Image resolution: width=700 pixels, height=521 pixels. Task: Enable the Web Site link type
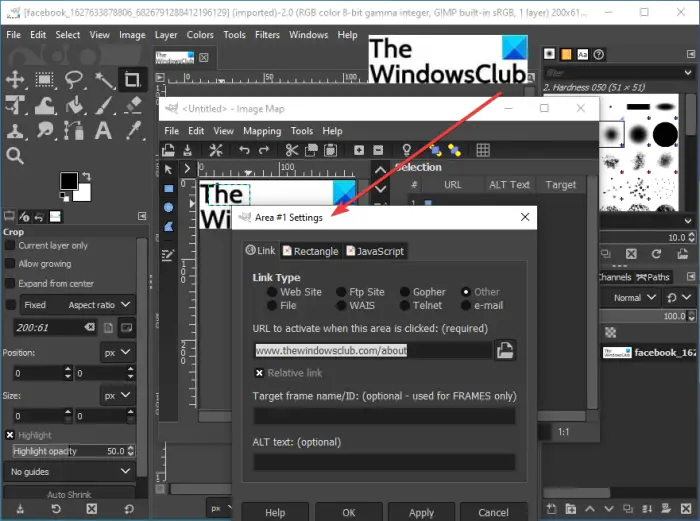pos(271,292)
